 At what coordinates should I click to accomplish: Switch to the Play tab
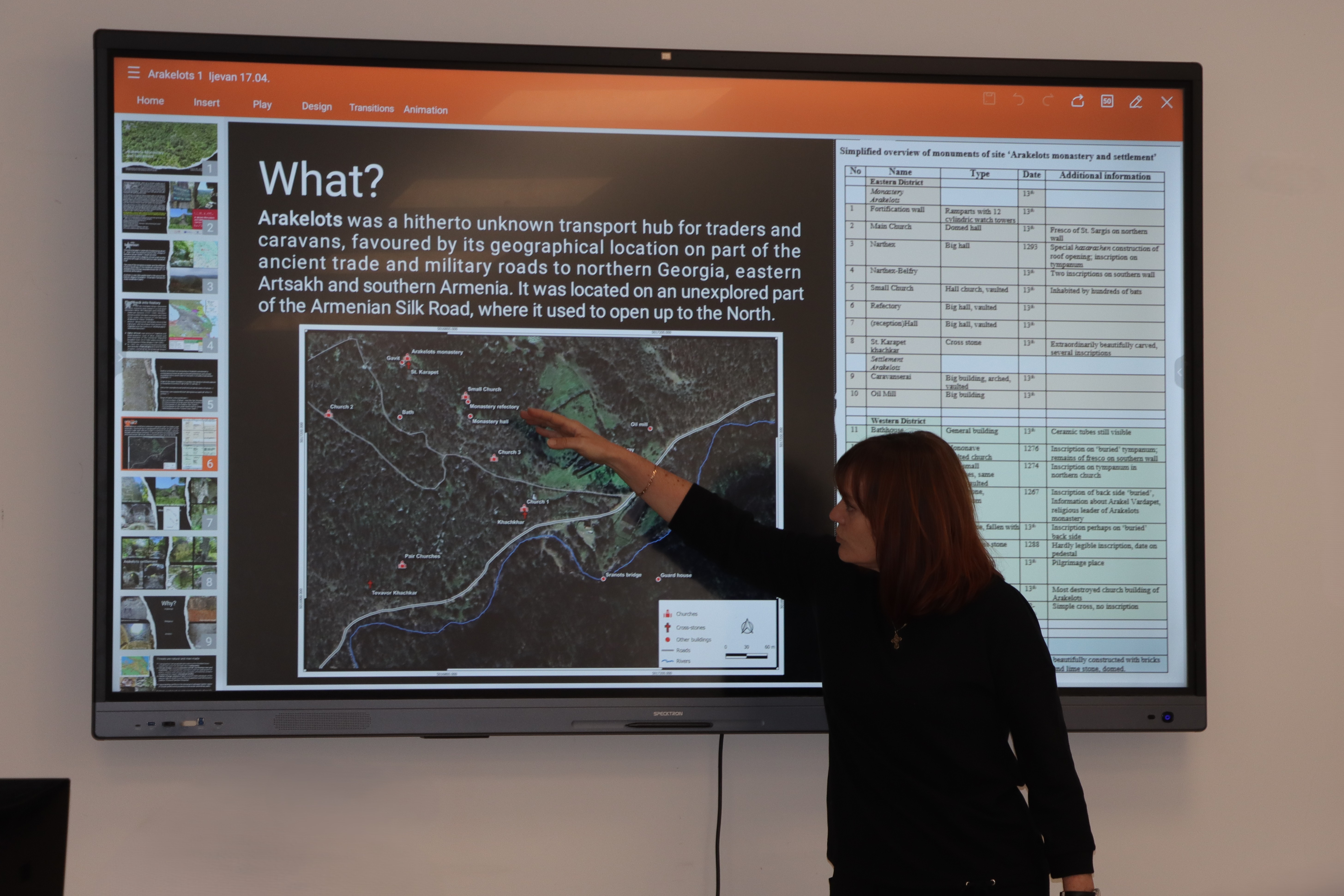click(x=262, y=105)
